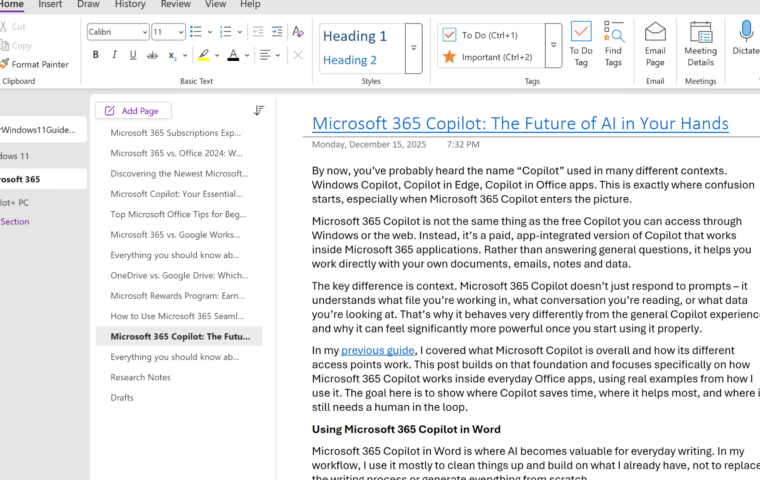The width and height of the screenshot is (760, 480).
Task: Expand the Styles gallery
Action: (413, 48)
